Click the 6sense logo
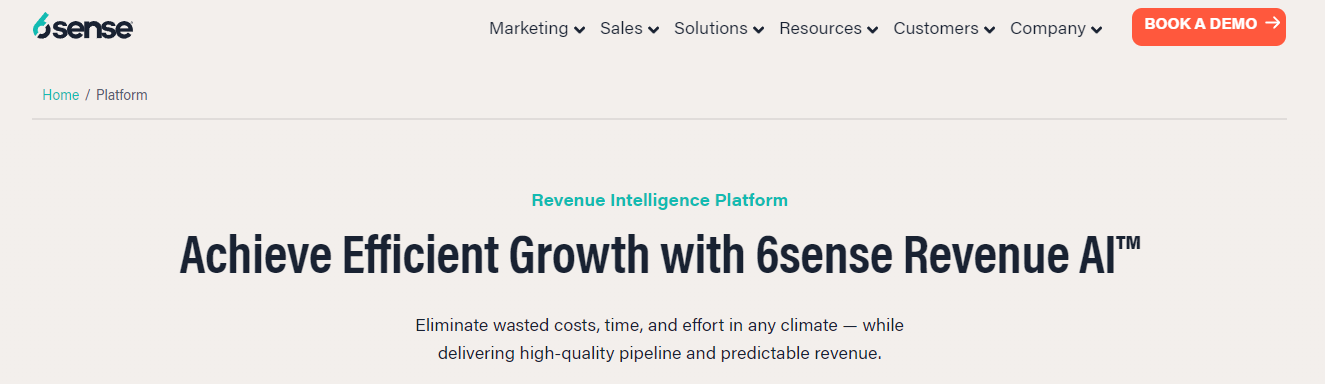 82,27
